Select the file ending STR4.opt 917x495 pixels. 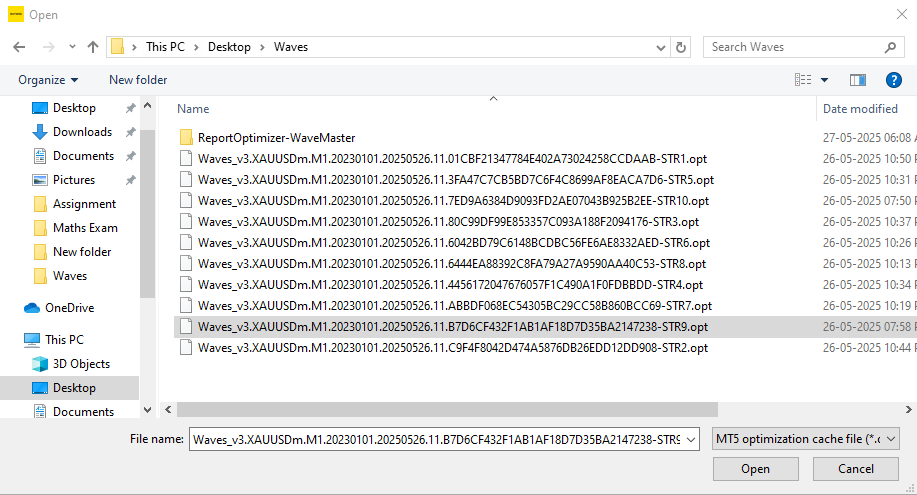450,285
